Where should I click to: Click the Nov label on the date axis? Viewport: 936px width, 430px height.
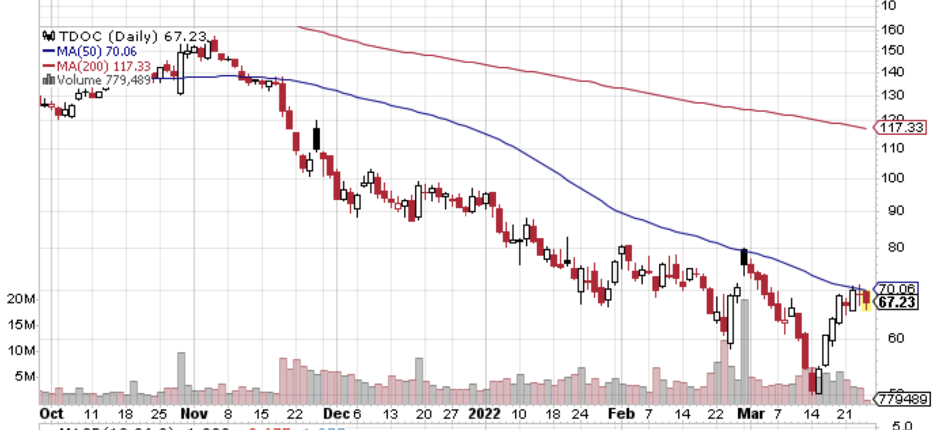192,413
